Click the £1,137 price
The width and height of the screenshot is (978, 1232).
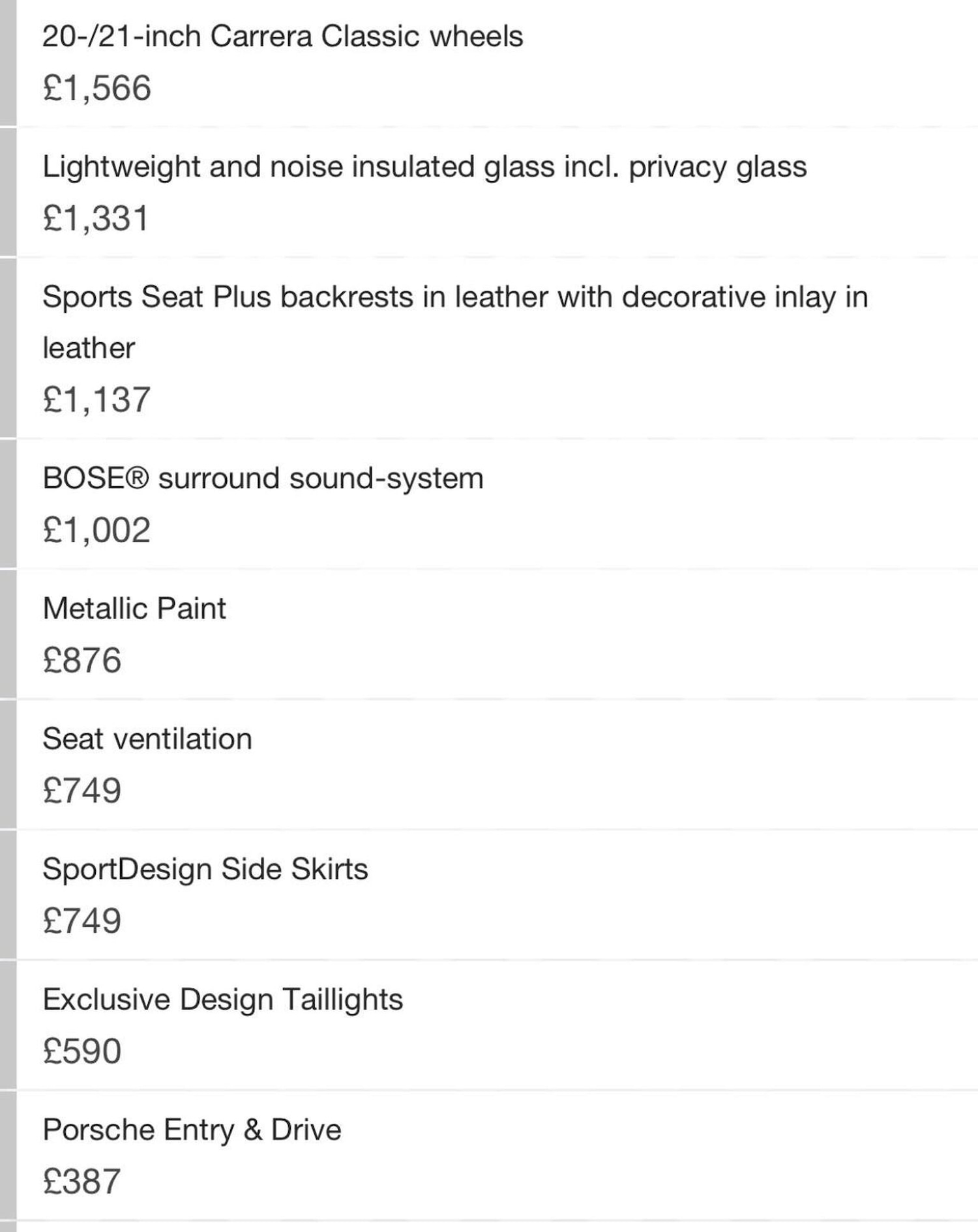click(x=96, y=400)
